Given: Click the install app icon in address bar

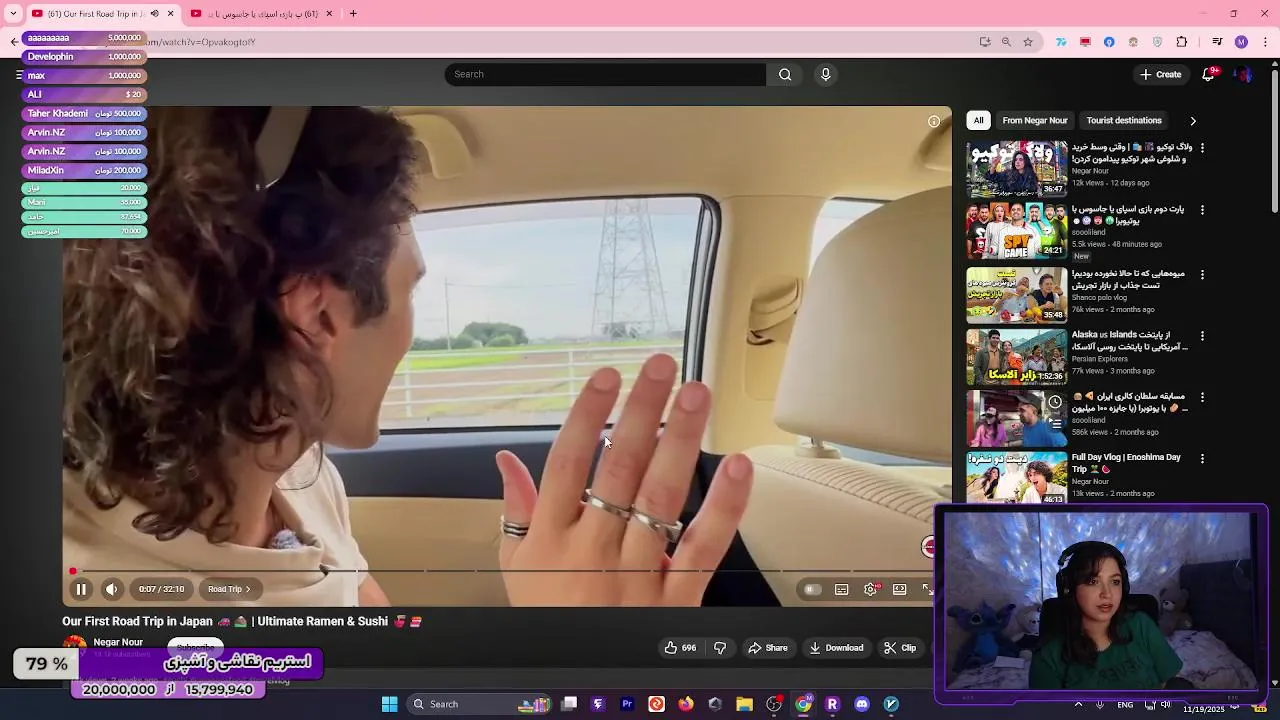Looking at the screenshot, I should tap(985, 42).
